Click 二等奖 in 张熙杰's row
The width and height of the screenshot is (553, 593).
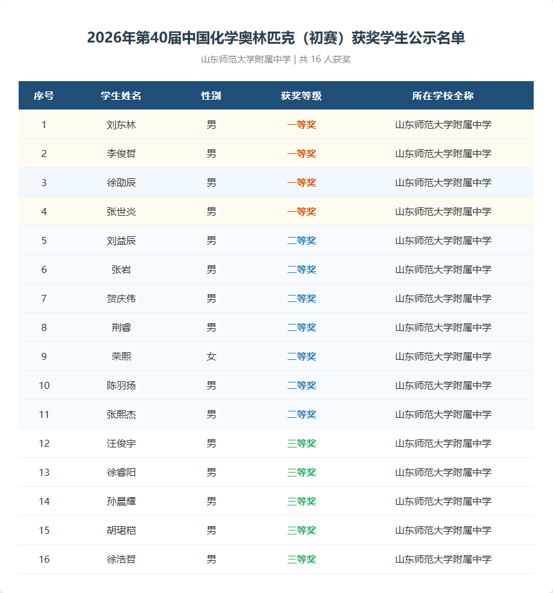coord(301,414)
